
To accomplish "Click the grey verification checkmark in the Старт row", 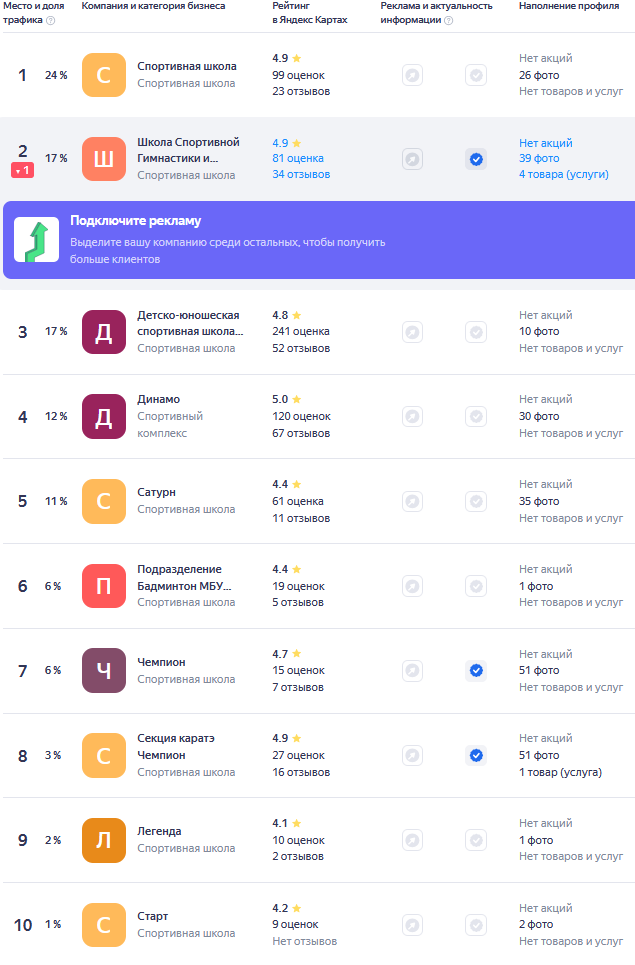I will pos(476,925).
